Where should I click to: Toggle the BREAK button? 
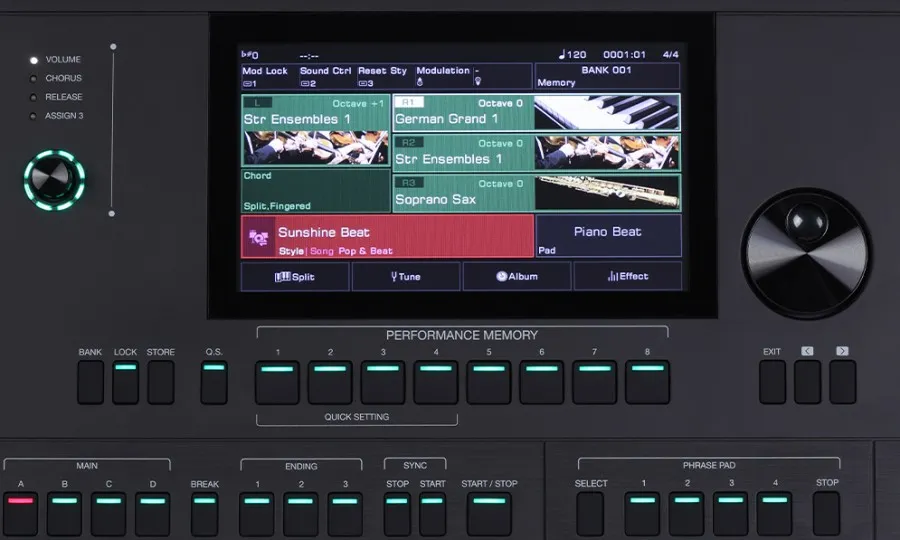[204, 514]
